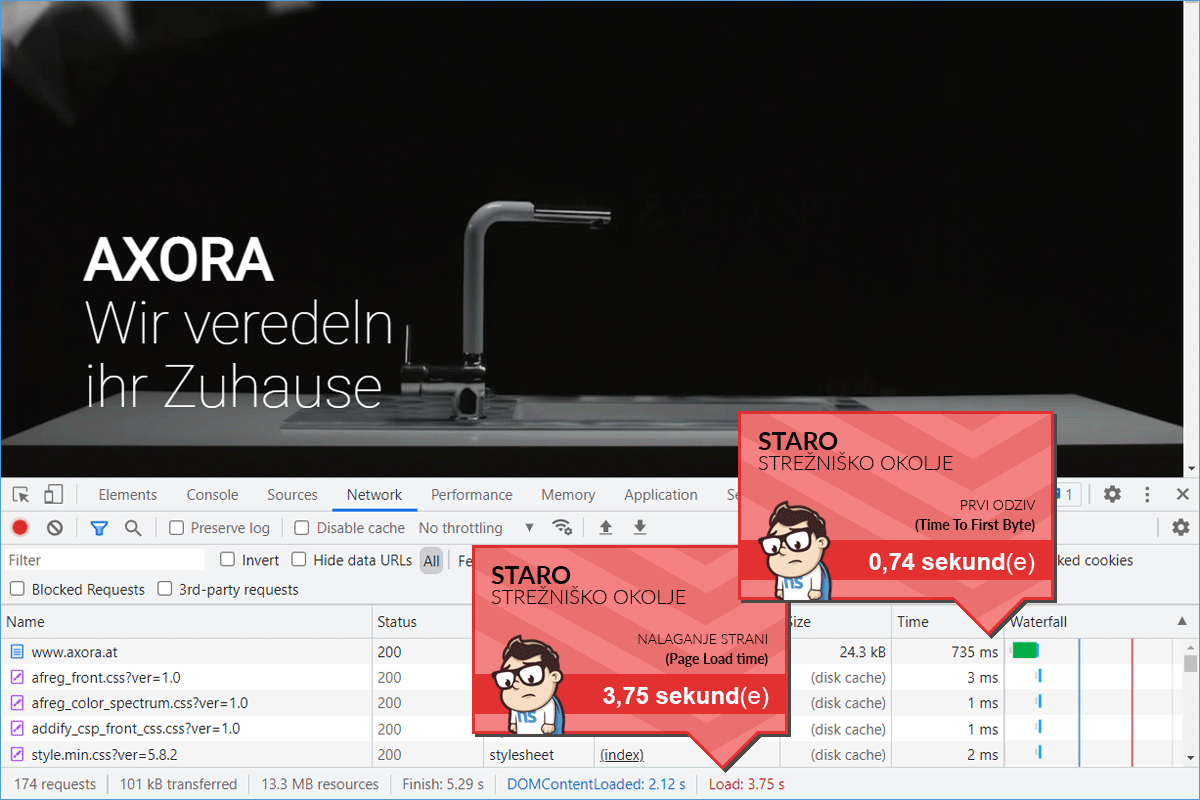Open network panel settings gear
This screenshot has width=1200, height=800.
(x=1181, y=528)
